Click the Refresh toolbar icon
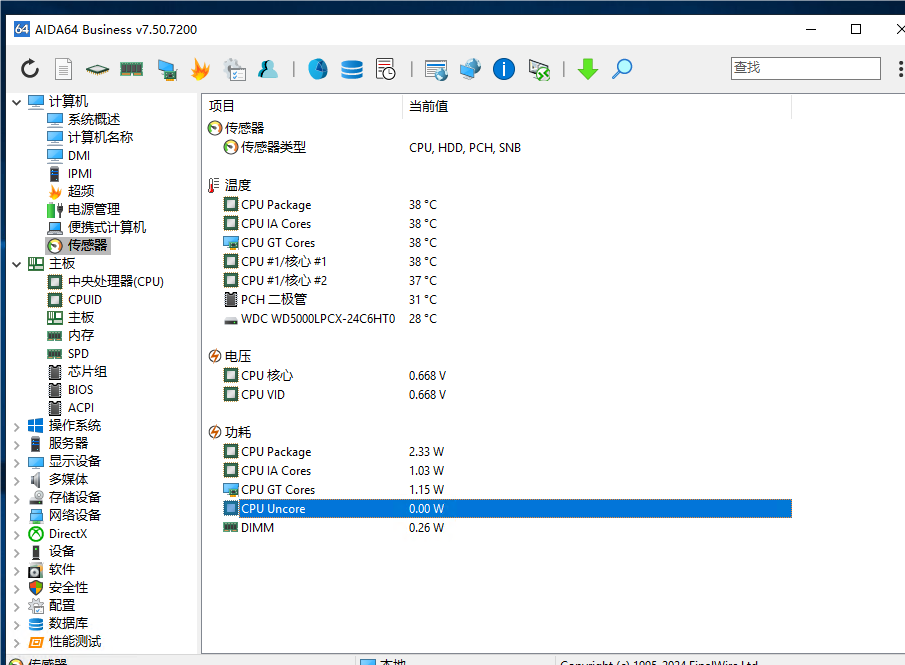This screenshot has height=665, width=905. 30,69
